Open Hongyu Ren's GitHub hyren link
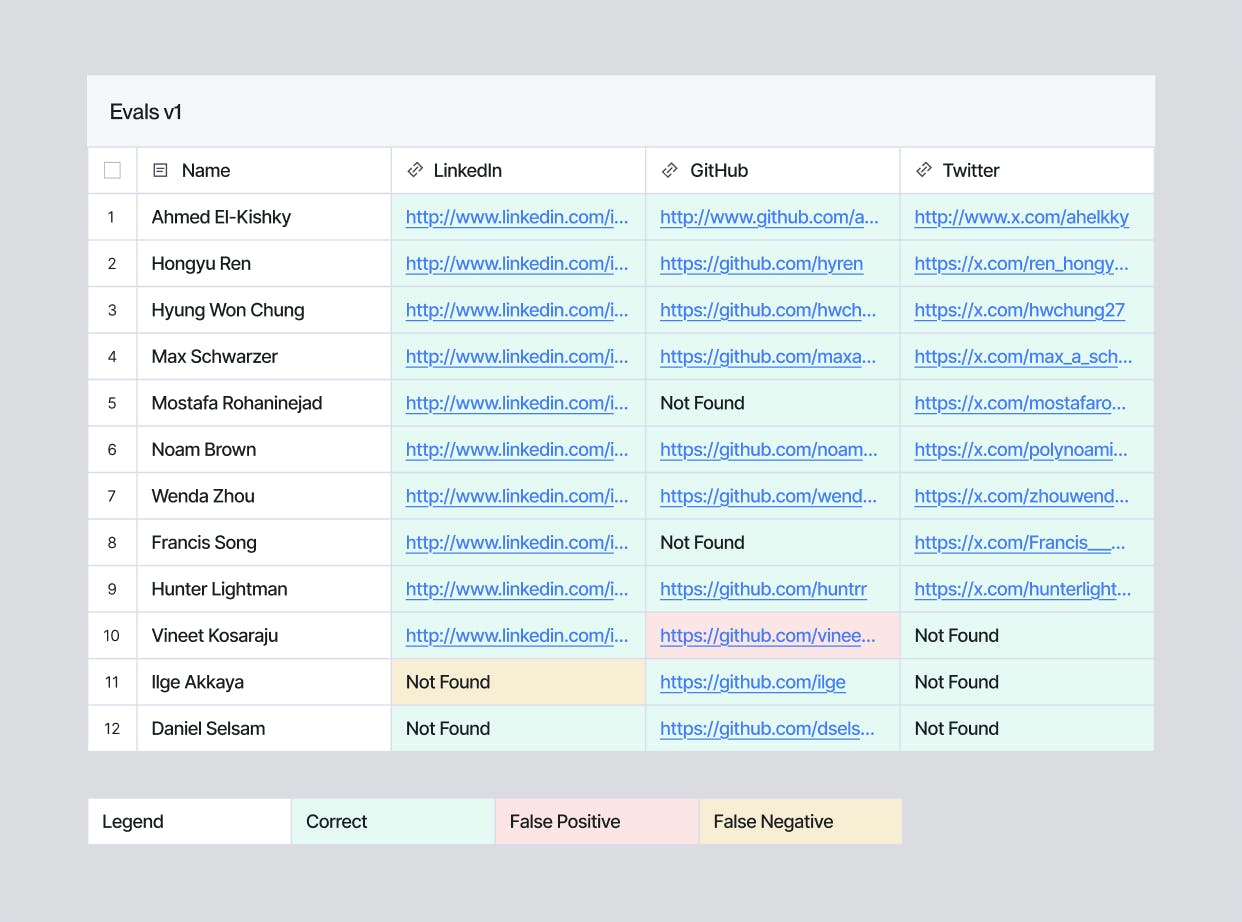 pos(761,264)
